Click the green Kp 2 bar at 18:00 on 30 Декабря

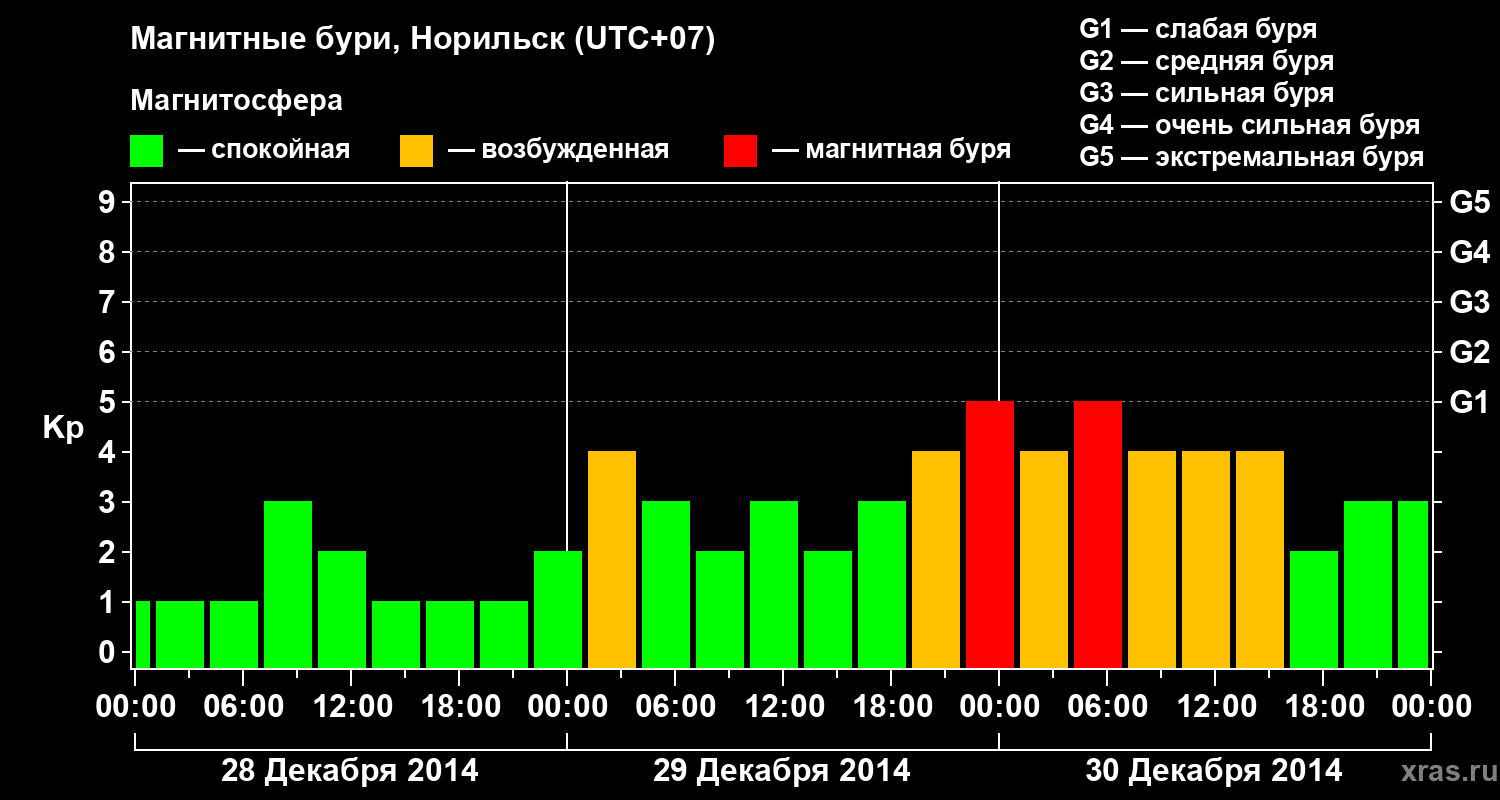coord(1314,609)
